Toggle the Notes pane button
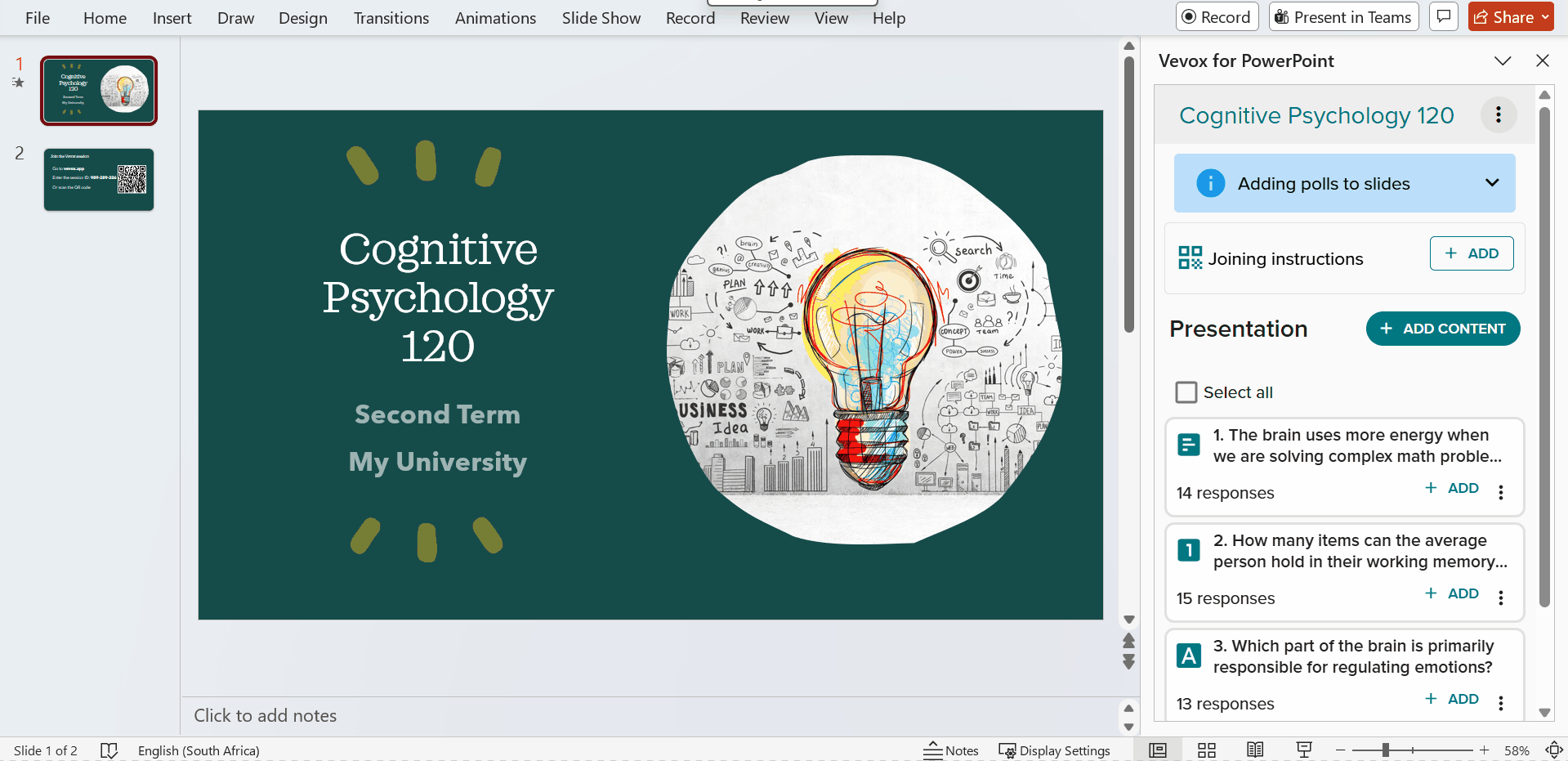 coord(950,750)
